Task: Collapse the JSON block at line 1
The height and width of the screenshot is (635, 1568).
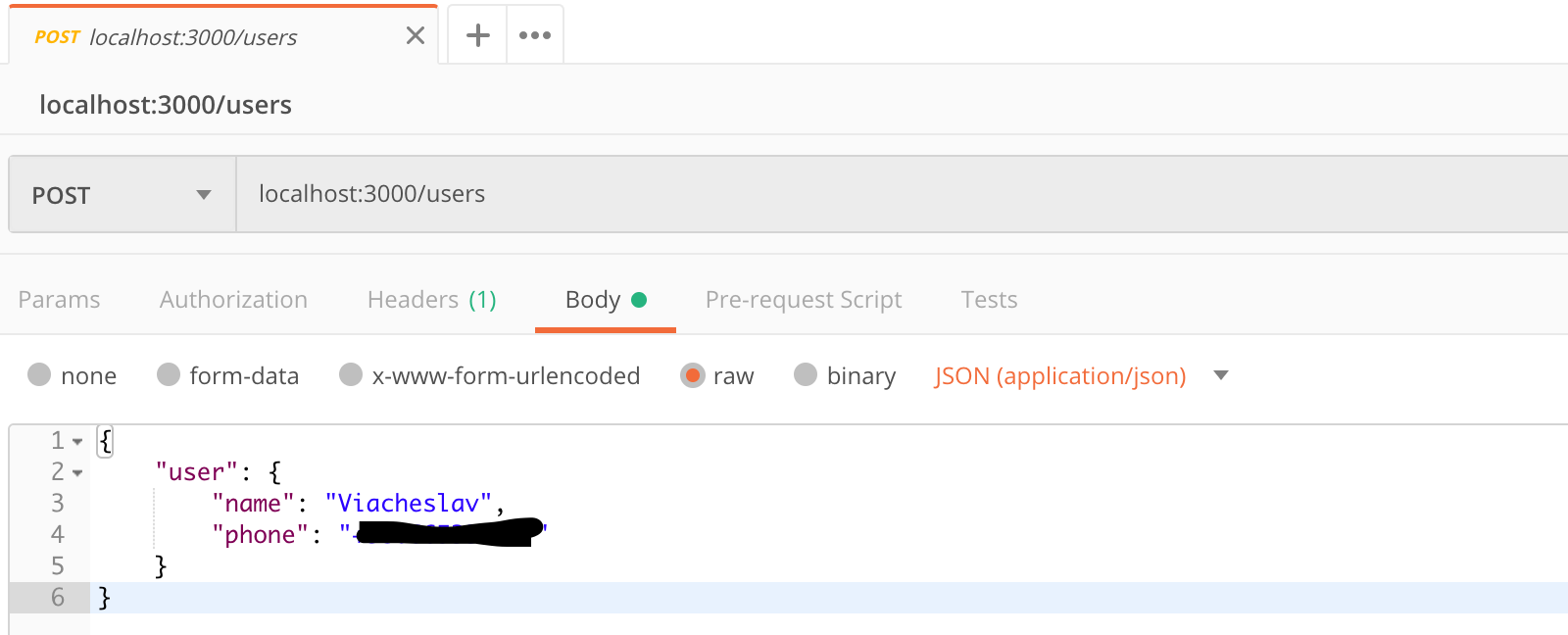Action: coord(77,442)
